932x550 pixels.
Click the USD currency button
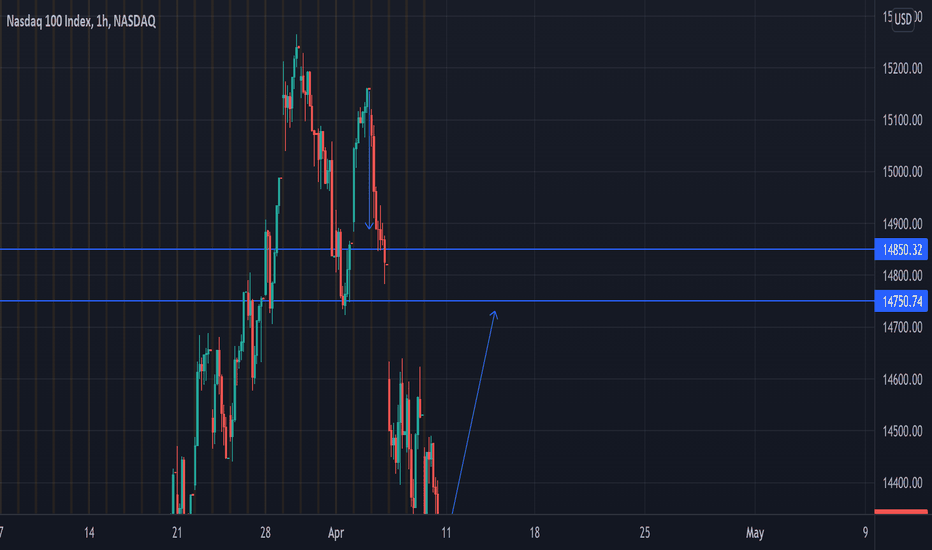coord(903,19)
